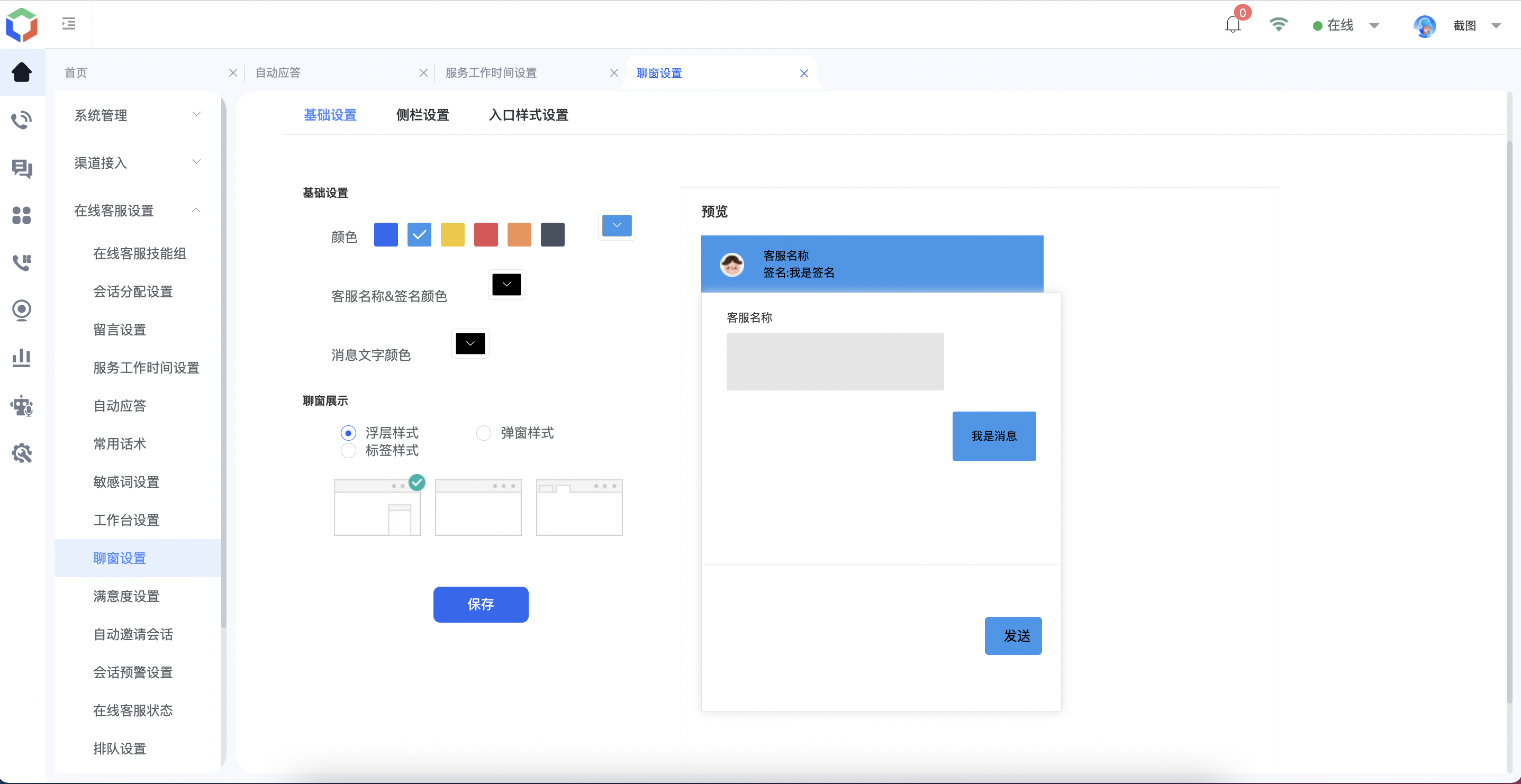Open the gear wrench settings icon
1521x784 pixels.
click(22, 453)
